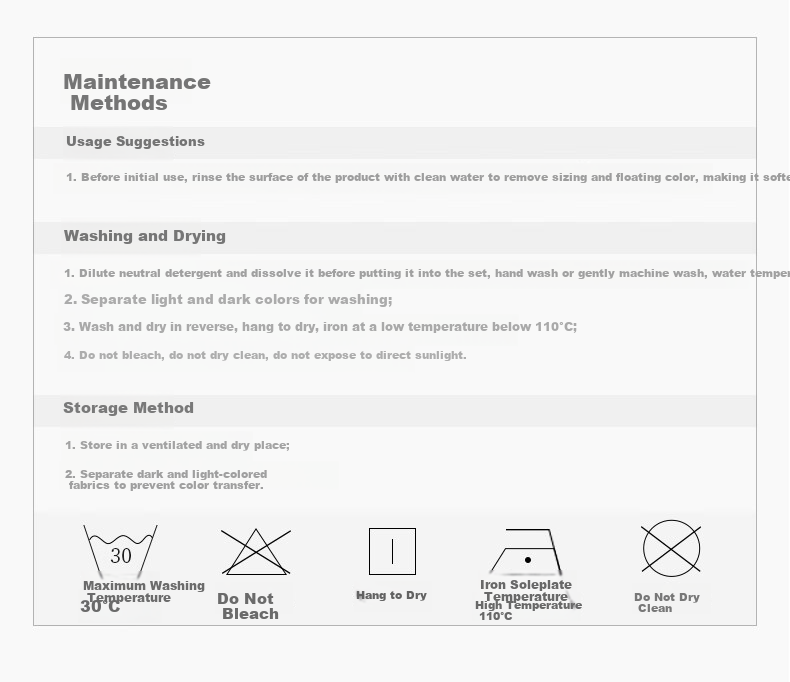This screenshot has width=790, height=682.
Task: Click the dilute neutral detergent instruction
Action: (427, 273)
